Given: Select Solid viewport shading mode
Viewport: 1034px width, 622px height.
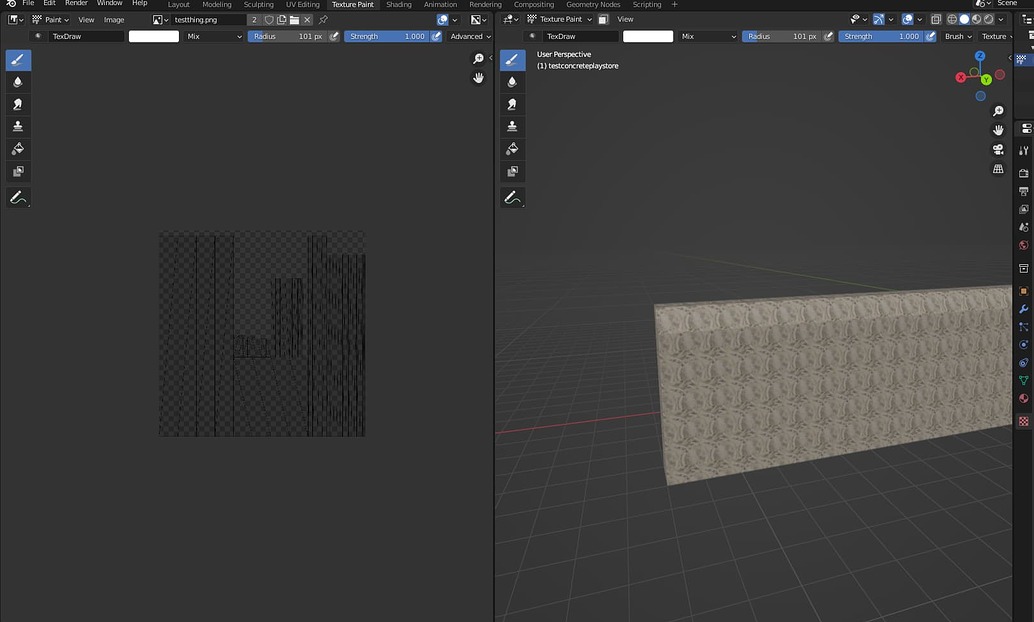Looking at the screenshot, I should click(964, 19).
